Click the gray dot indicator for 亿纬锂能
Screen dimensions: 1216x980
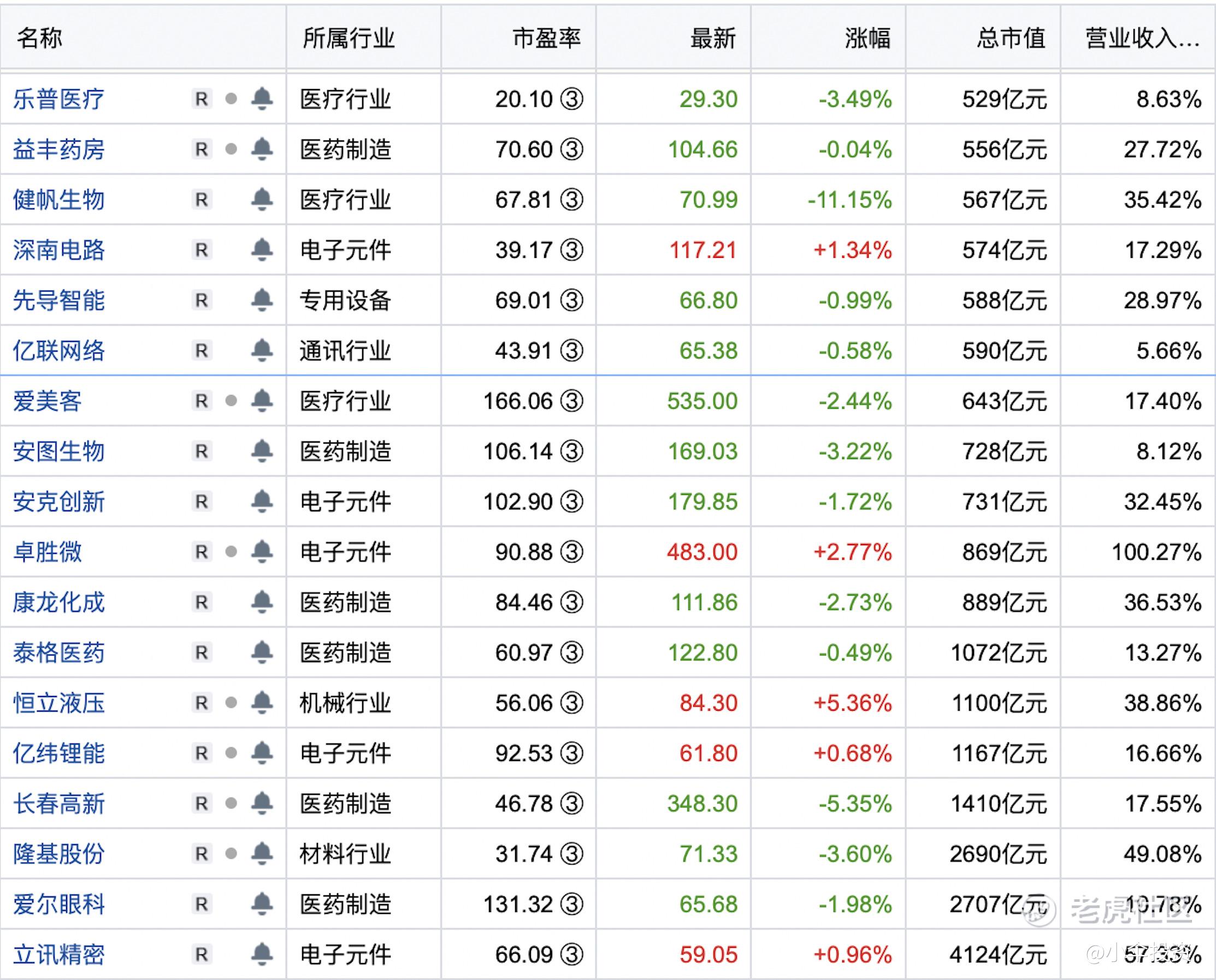click(x=231, y=753)
